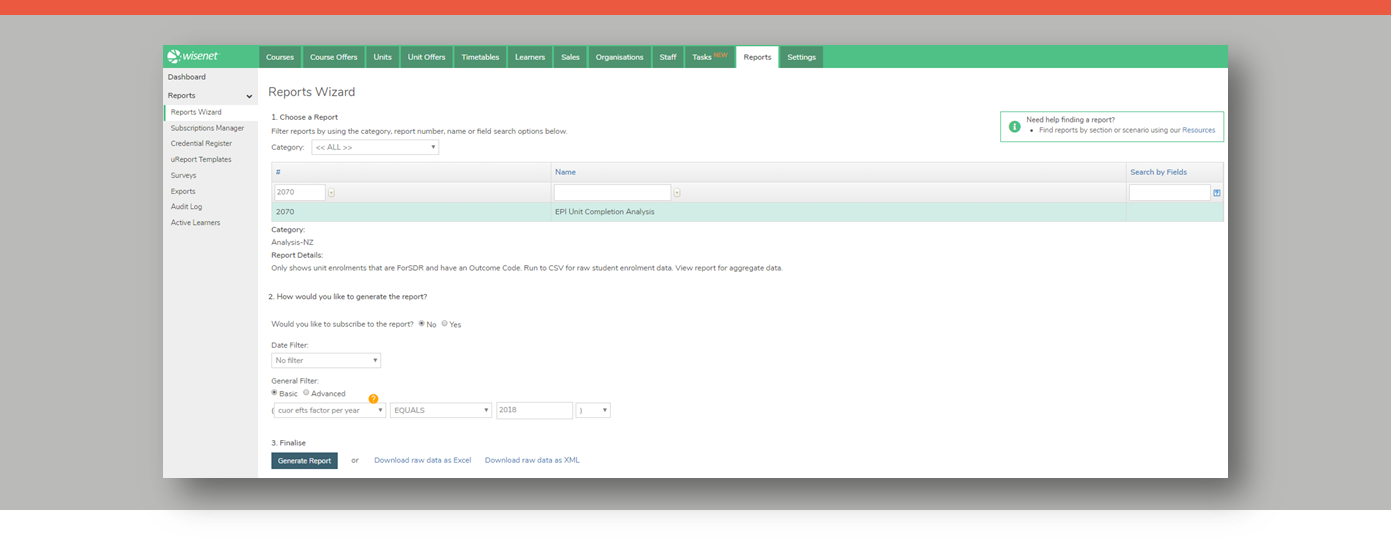Open the Resources link in help box
Screen dimensions: 1391x543
(x=1199, y=130)
